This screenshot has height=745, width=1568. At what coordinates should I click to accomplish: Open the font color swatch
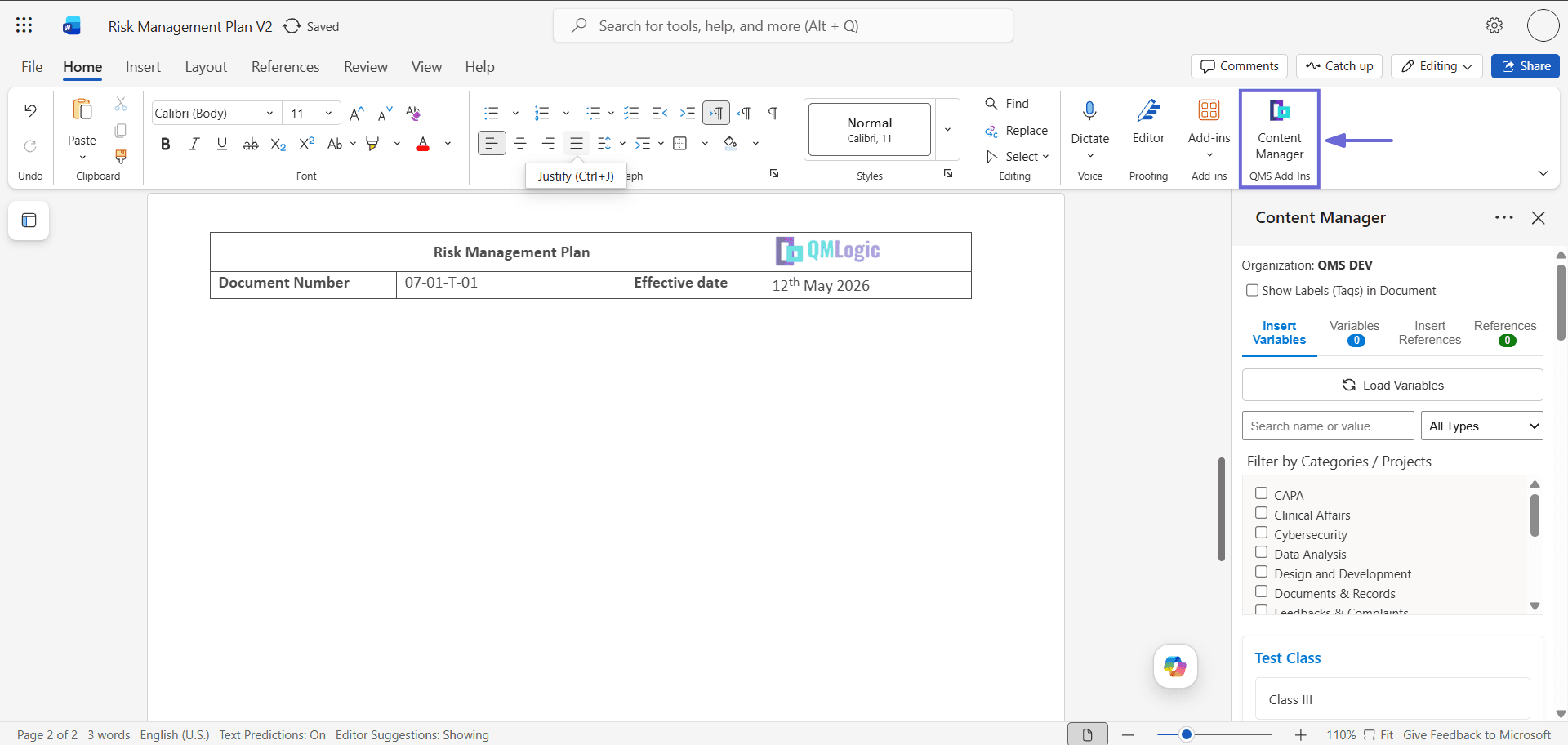(423, 144)
